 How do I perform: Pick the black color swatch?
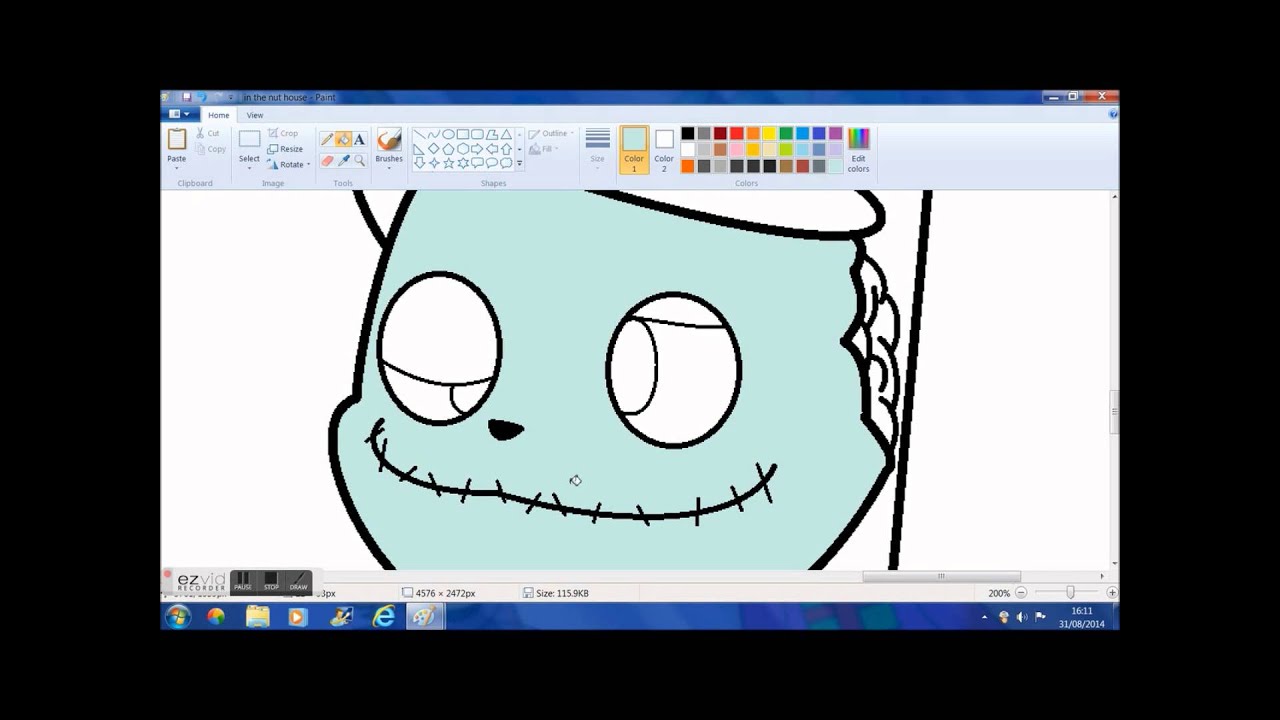[688, 133]
